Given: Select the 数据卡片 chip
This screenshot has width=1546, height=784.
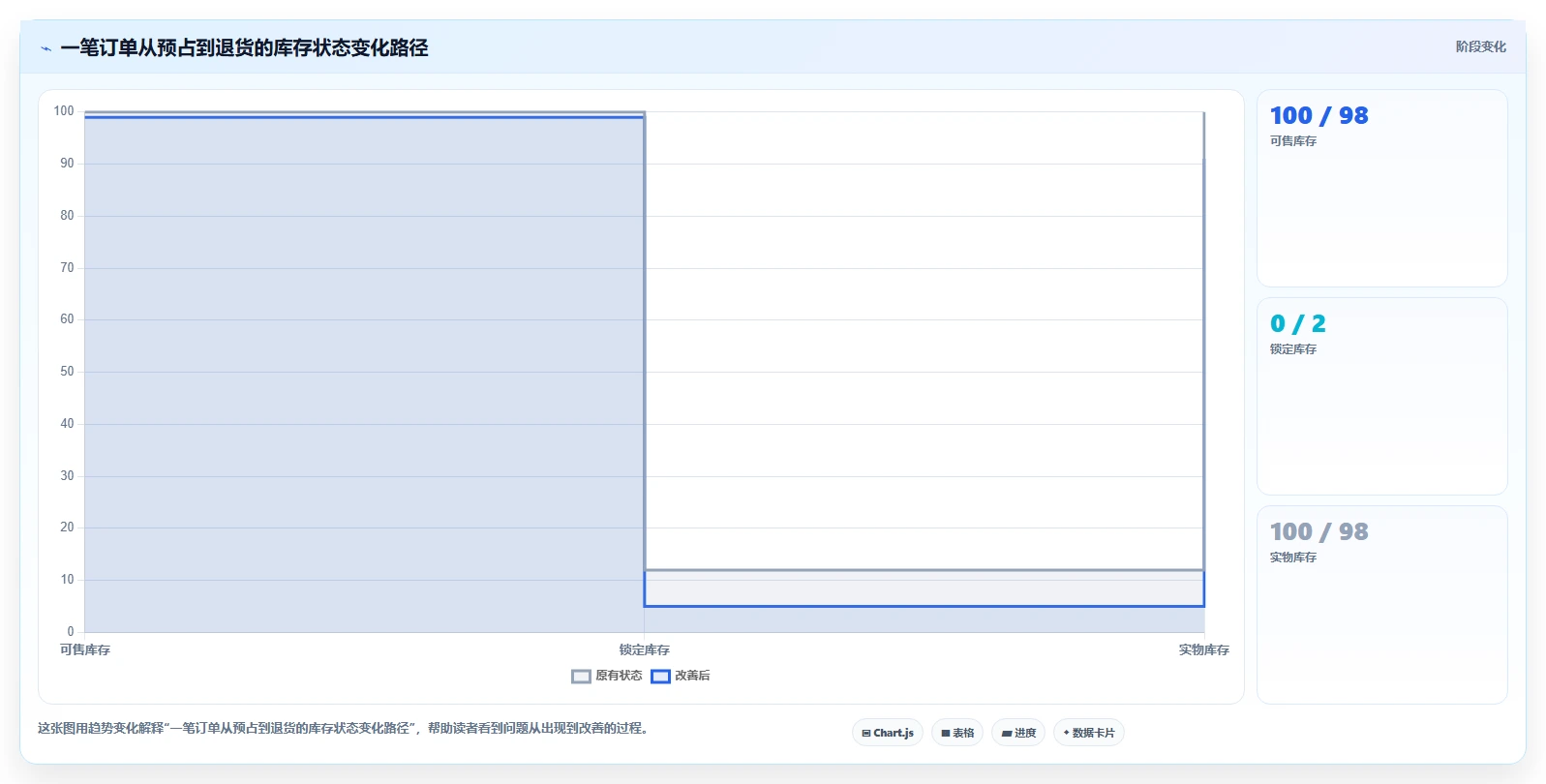Looking at the screenshot, I should tap(1089, 733).
